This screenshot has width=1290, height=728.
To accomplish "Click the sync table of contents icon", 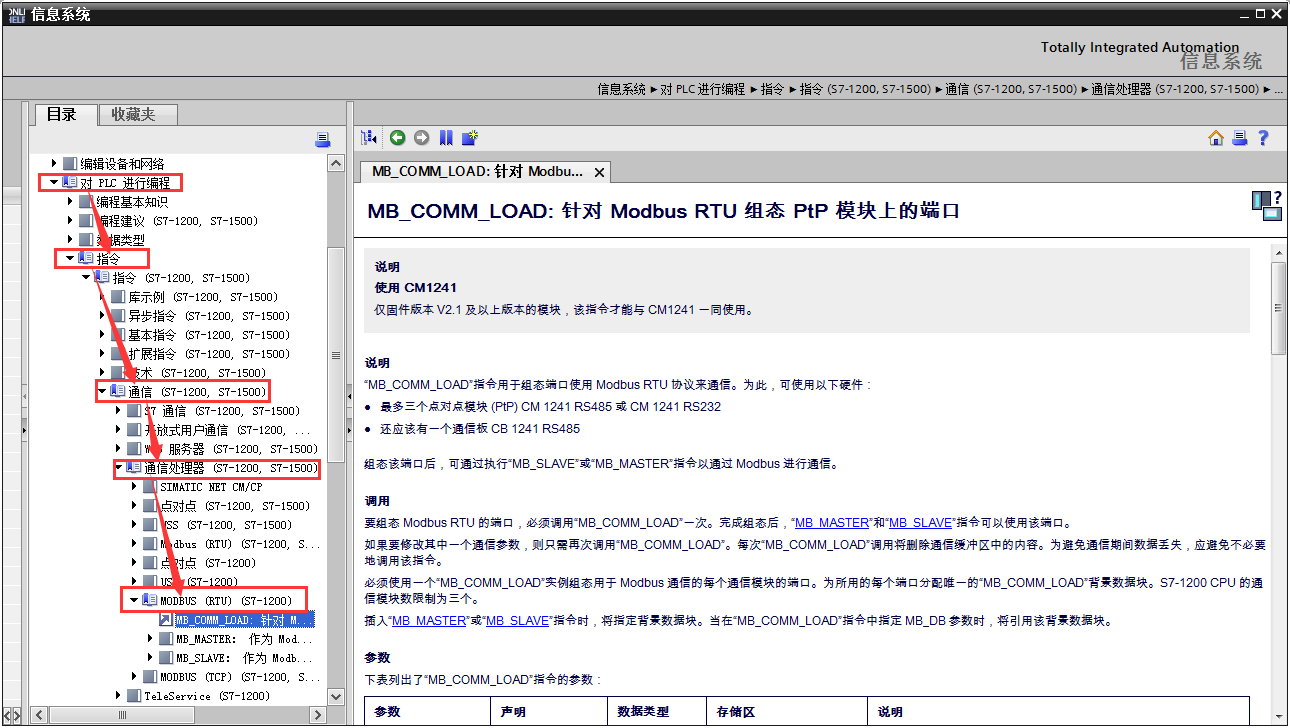I will pyautogui.click(x=369, y=137).
